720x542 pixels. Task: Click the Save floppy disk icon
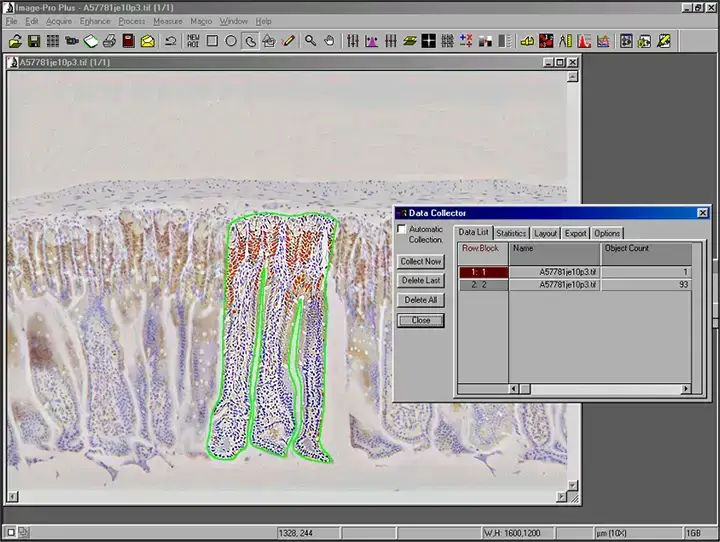[34, 41]
